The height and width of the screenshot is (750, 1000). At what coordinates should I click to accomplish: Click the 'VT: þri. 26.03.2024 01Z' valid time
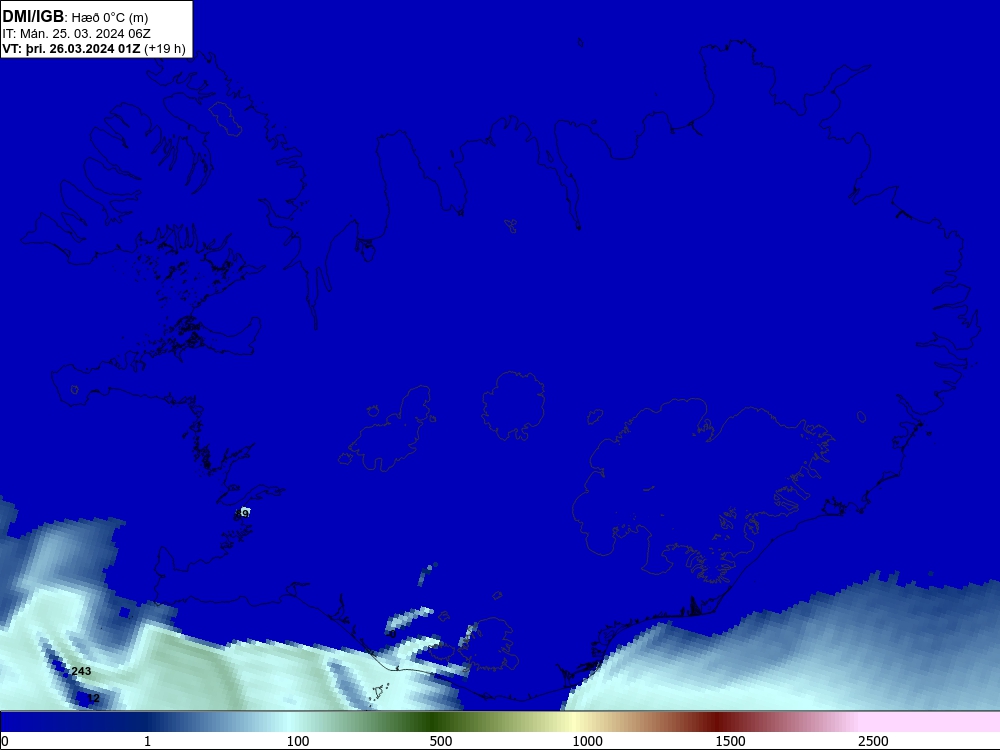click(71, 48)
